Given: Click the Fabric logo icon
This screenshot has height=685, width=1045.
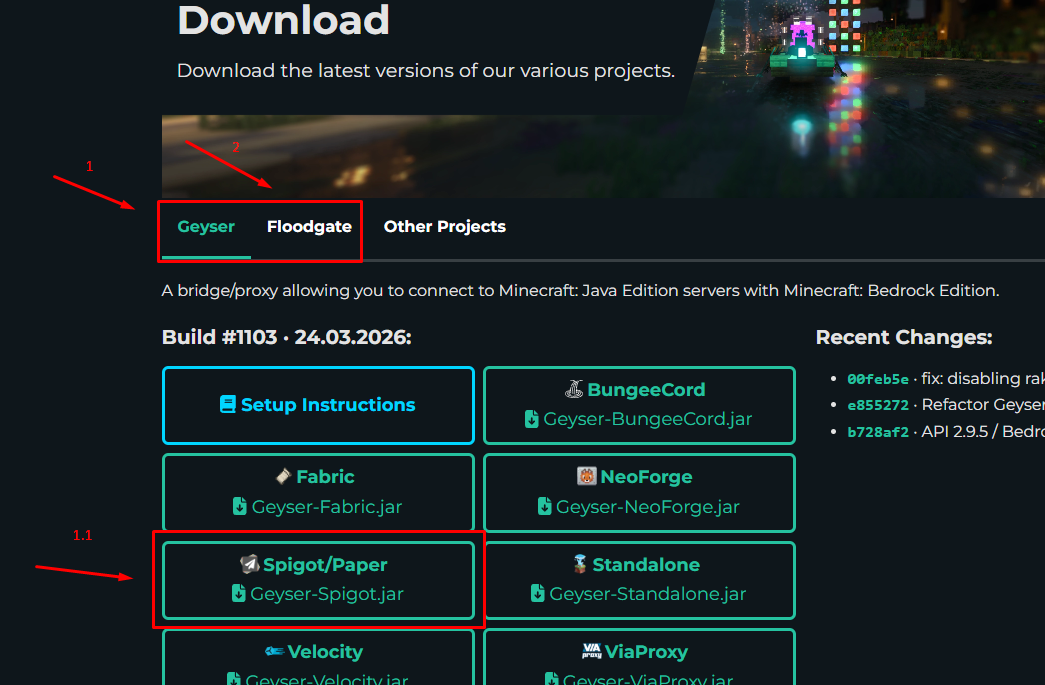Looking at the screenshot, I should 283,476.
